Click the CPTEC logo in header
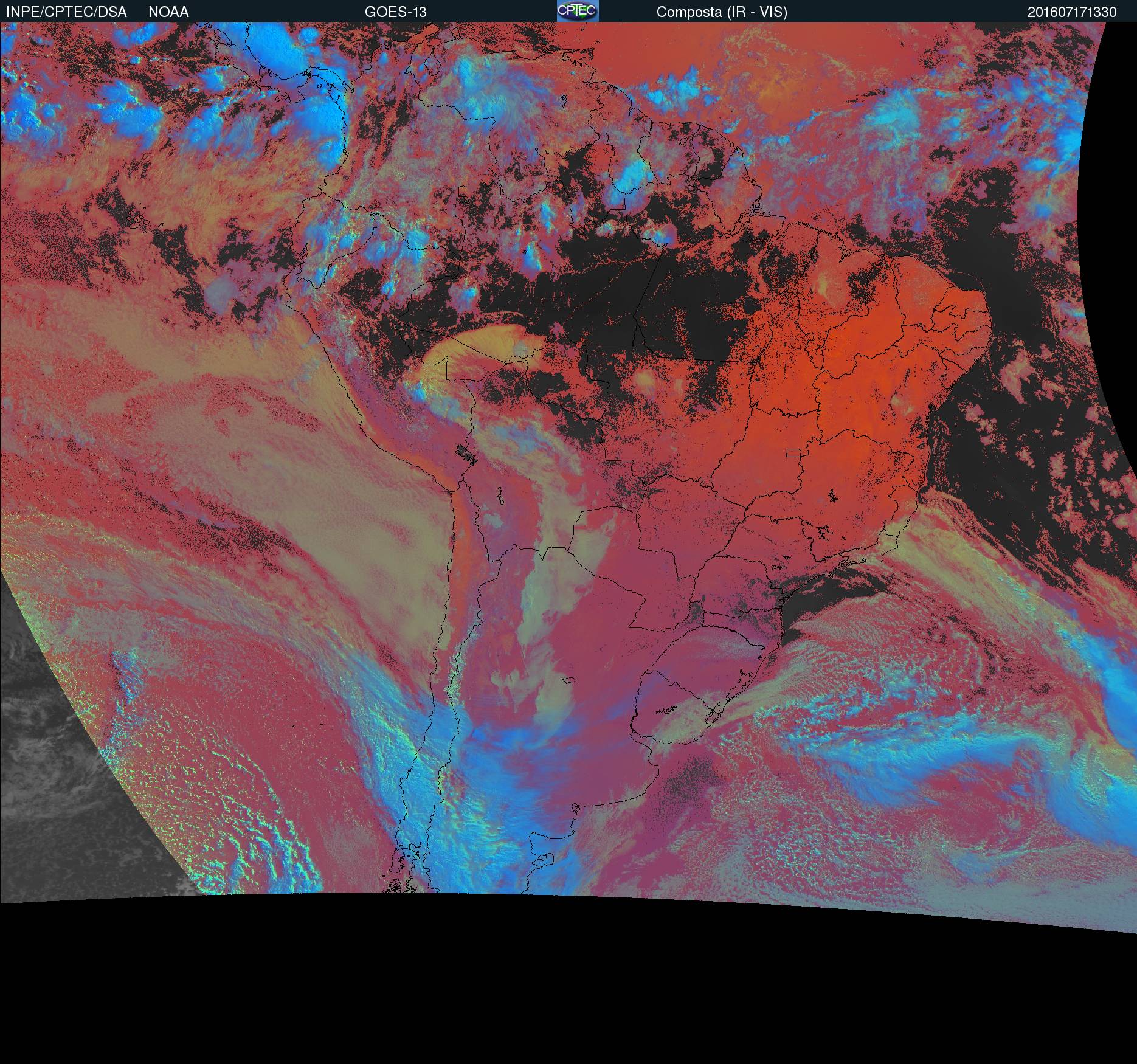This screenshot has width=1137, height=1064. coord(578,11)
